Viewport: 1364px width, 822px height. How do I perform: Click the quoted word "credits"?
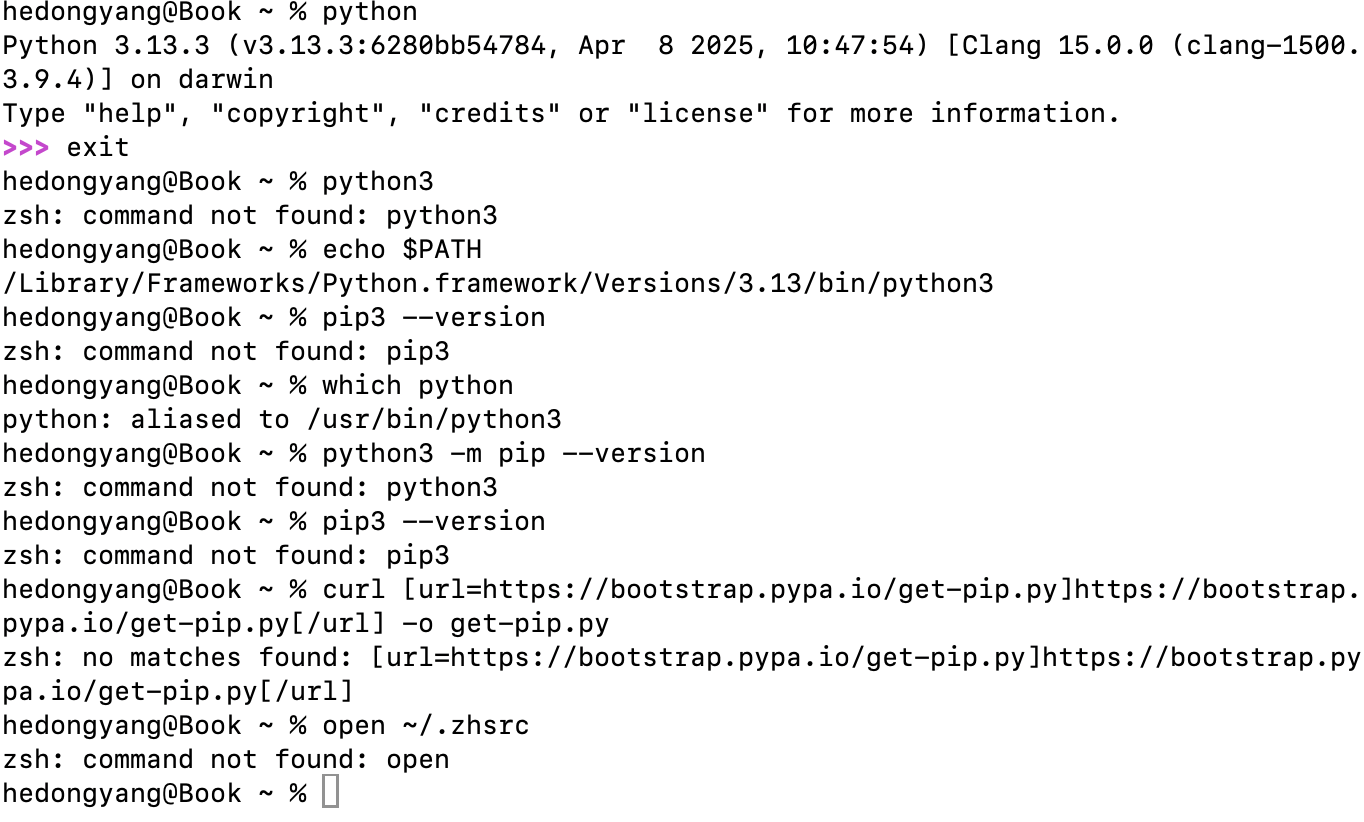pos(490,113)
